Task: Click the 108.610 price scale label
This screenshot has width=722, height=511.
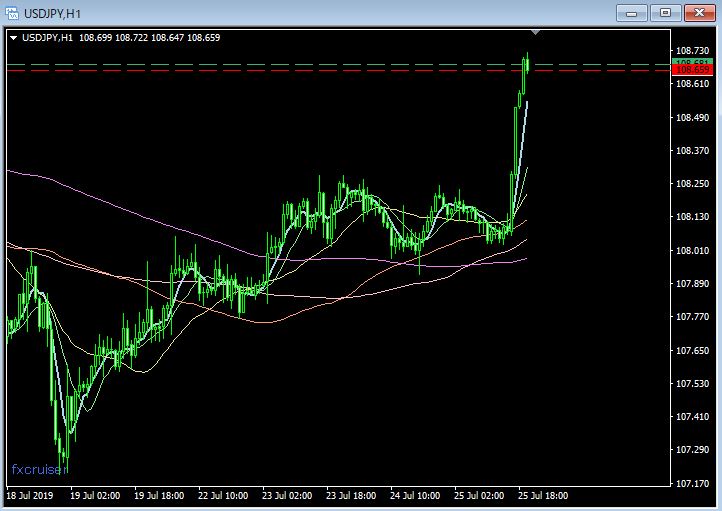Action: (692, 83)
